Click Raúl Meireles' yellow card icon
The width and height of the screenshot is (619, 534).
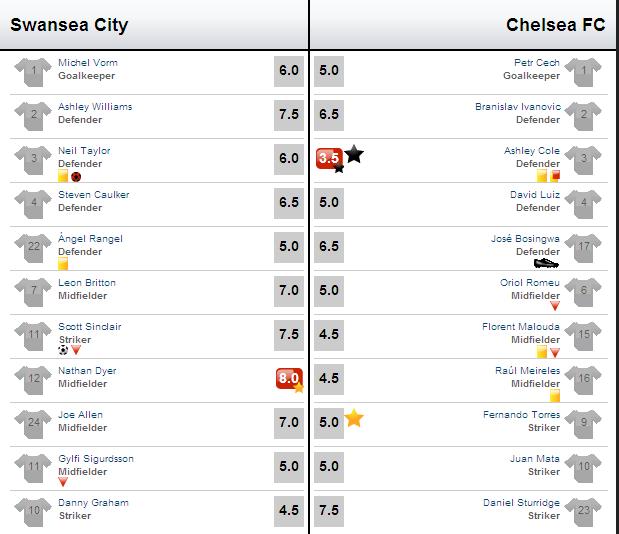pyautogui.click(x=555, y=395)
